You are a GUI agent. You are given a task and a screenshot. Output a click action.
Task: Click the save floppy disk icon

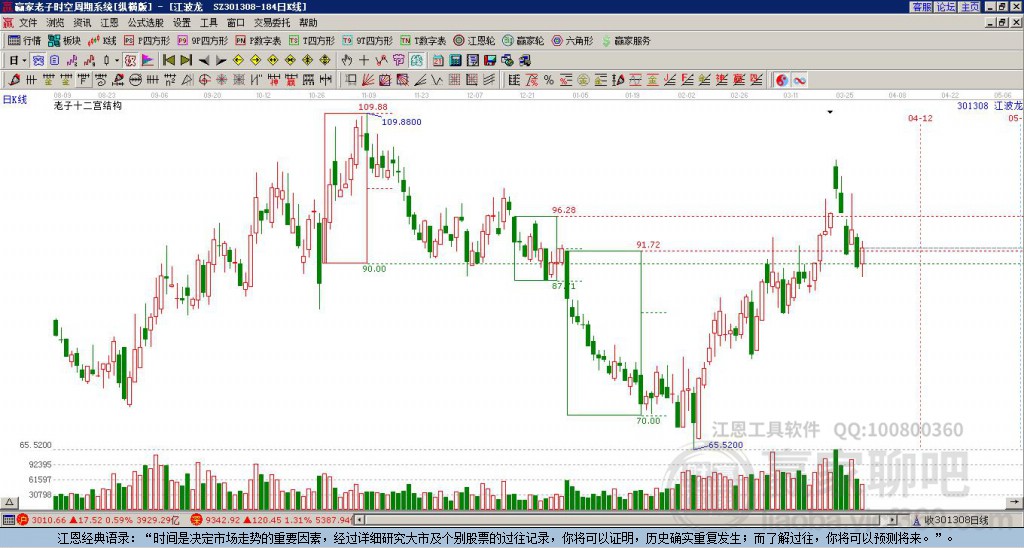click(490, 61)
